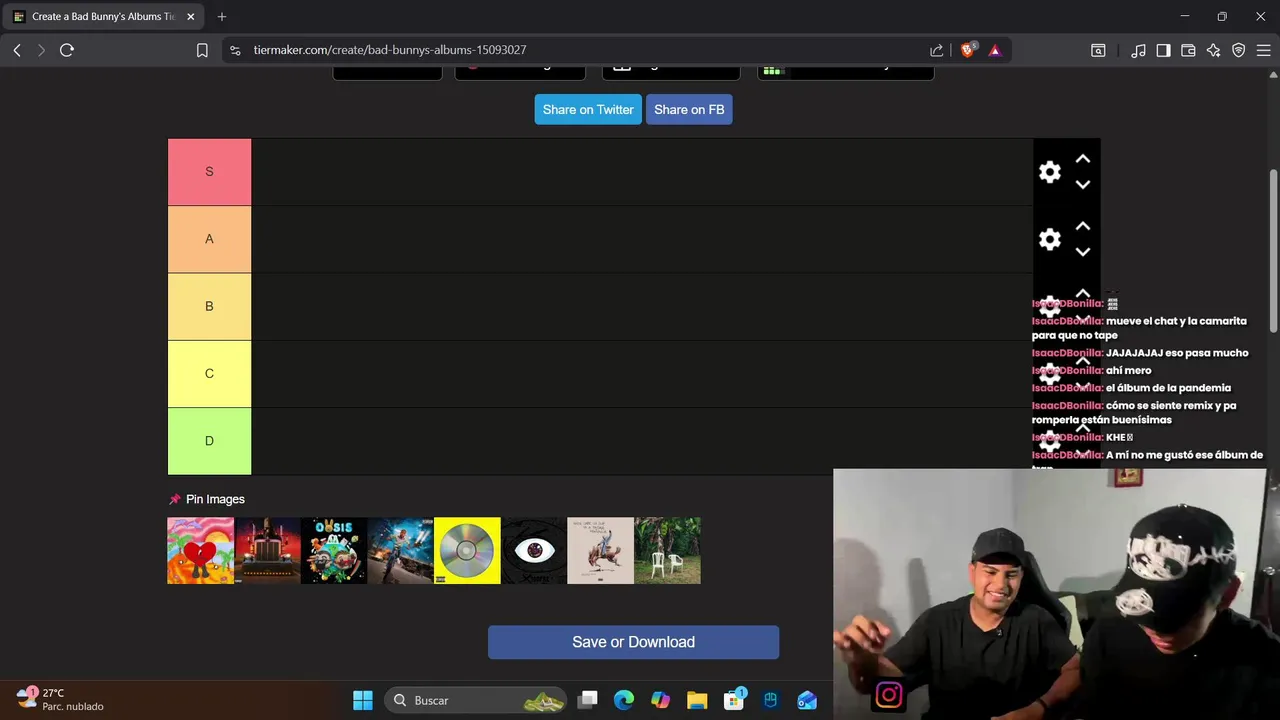Open a new browser tab
Image resolution: width=1280 pixels, height=720 pixels.
(222, 17)
